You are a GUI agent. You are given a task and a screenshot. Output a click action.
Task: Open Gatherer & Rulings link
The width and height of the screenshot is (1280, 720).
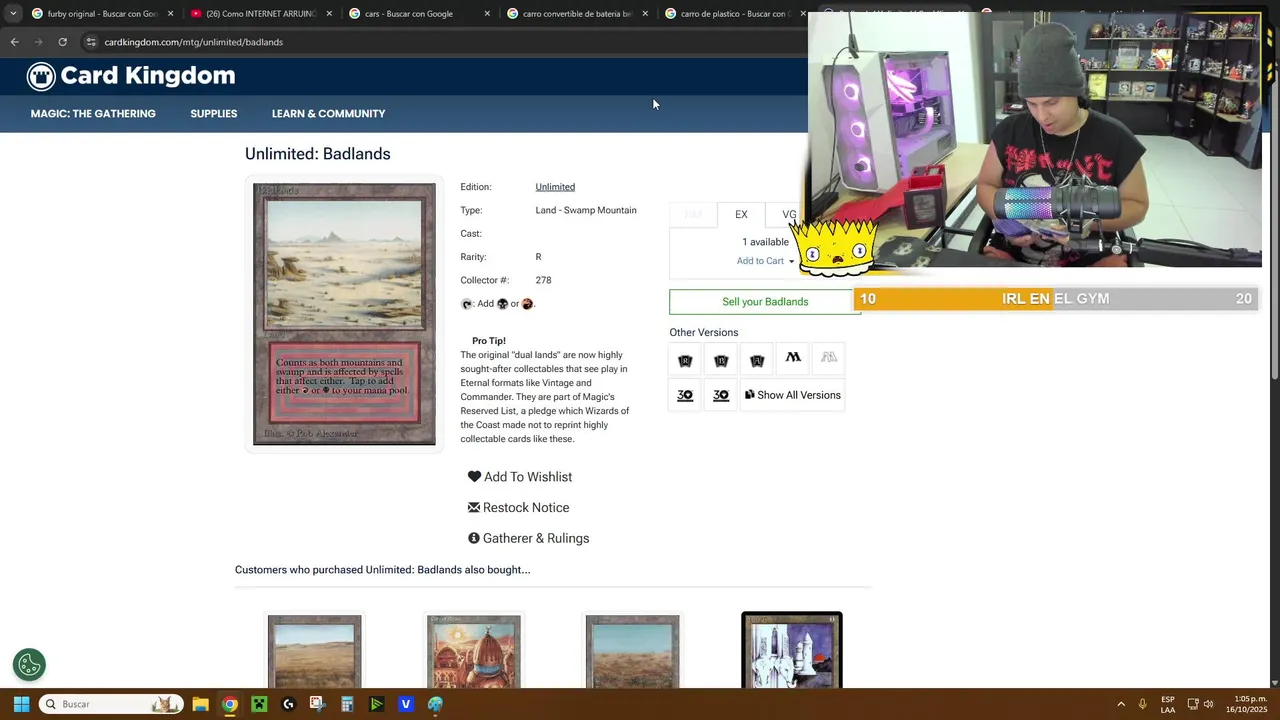pyautogui.click(x=528, y=538)
